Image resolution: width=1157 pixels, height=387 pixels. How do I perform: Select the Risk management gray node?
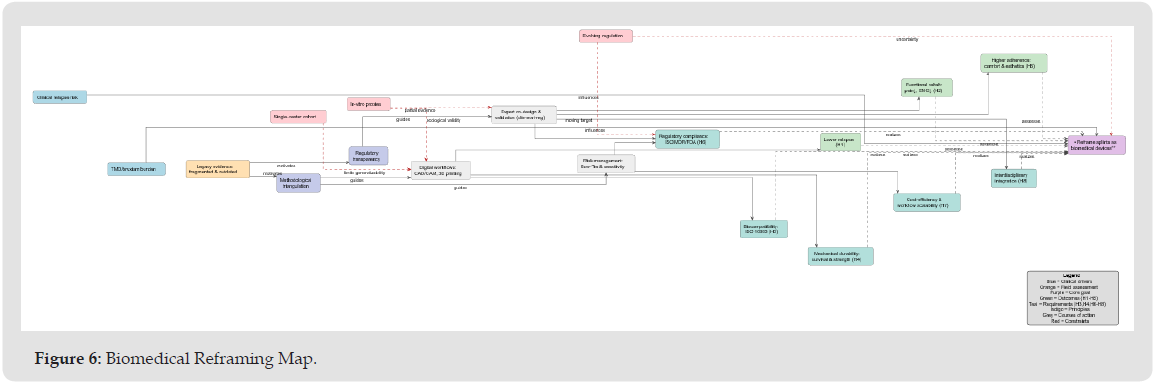point(606,163)
